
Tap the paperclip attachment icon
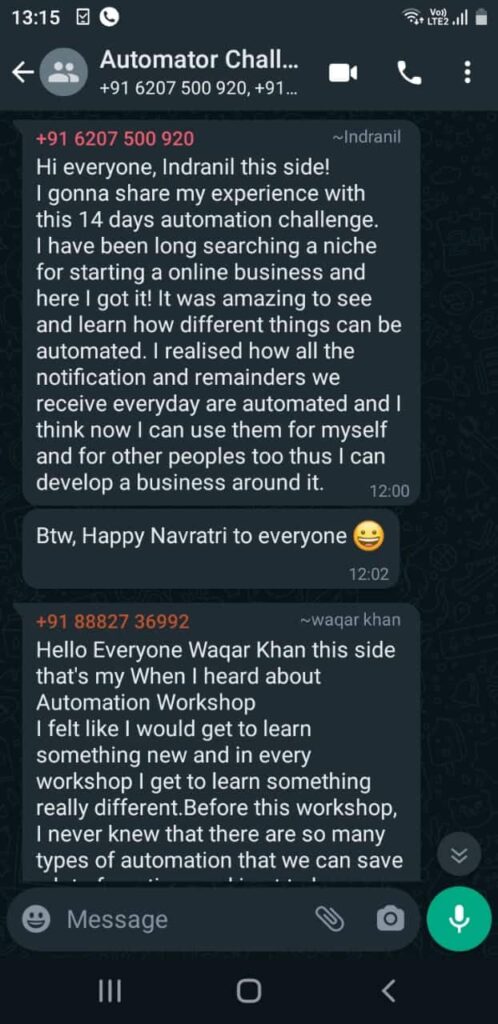coord(330,919)
